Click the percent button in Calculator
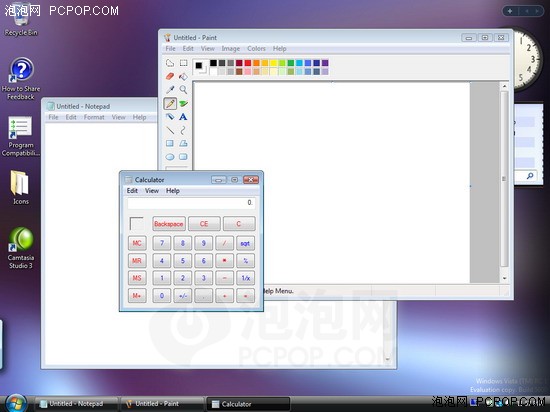Image resolution: width=550 pixels, height=412 pixels. tap(246, 261)
